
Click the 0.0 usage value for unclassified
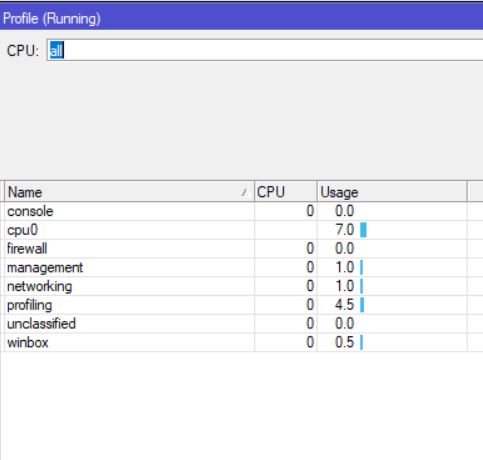[345, 323]
